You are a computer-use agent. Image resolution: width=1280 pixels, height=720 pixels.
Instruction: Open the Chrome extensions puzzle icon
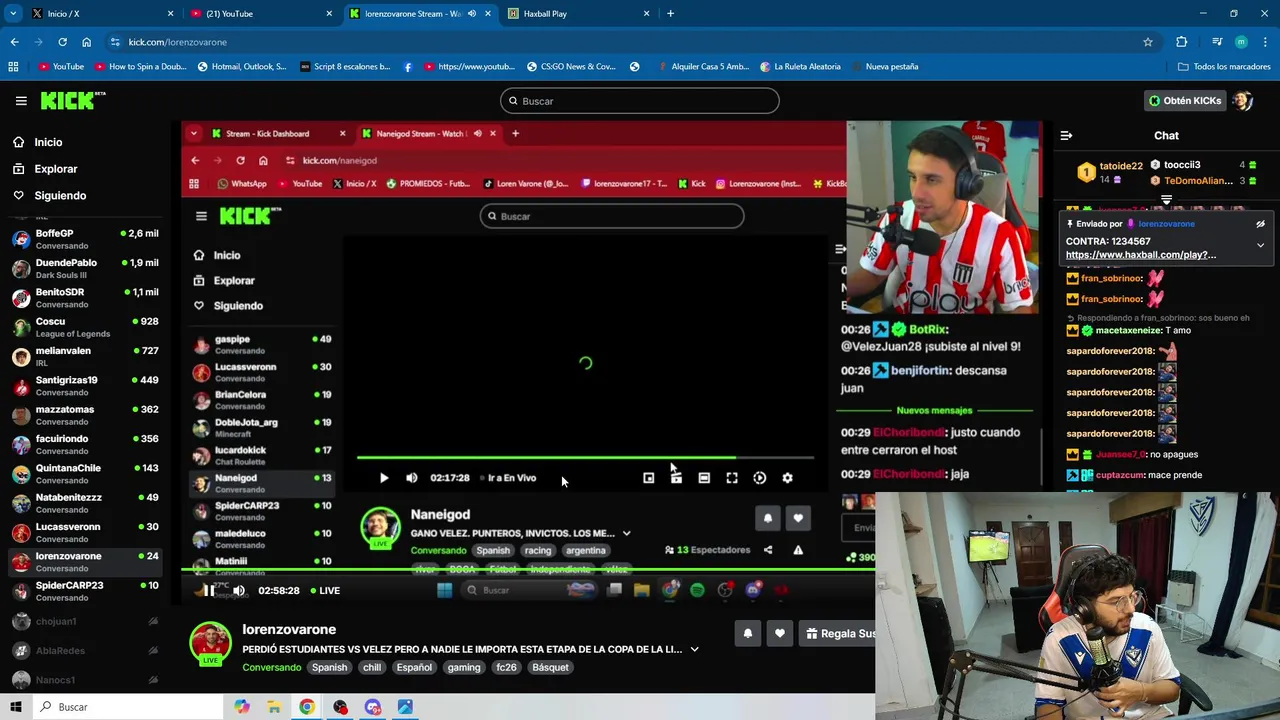tap(1181, 42)
